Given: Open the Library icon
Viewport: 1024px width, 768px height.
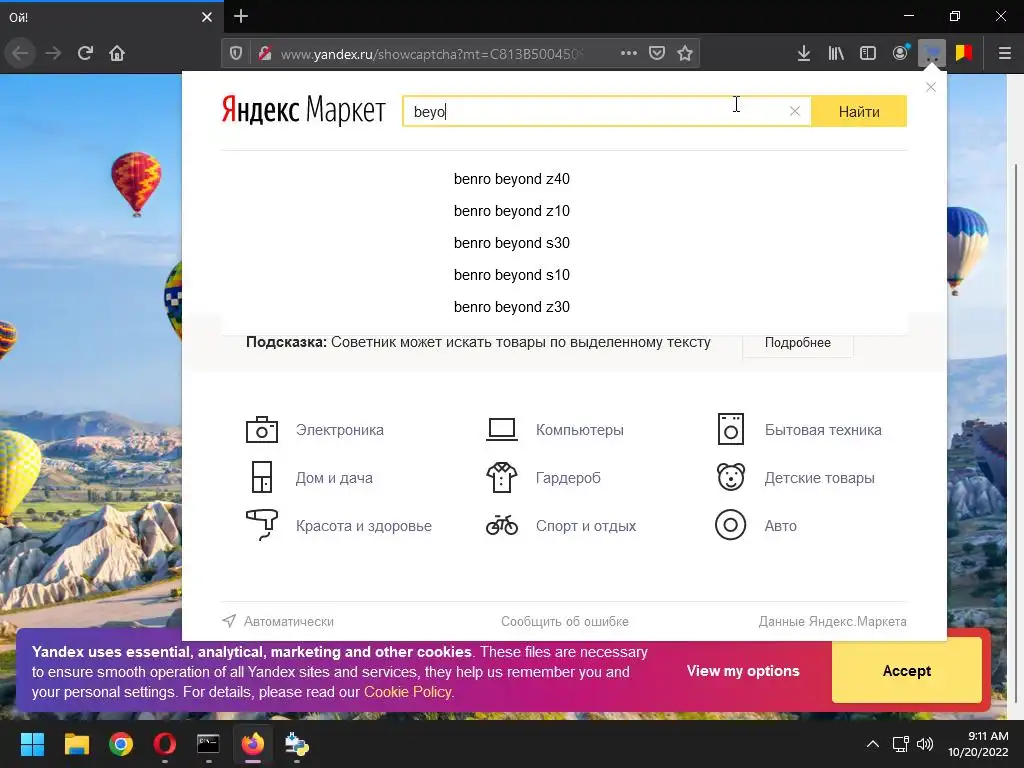Looking at the screenshot, I should (x=836, y=53).
